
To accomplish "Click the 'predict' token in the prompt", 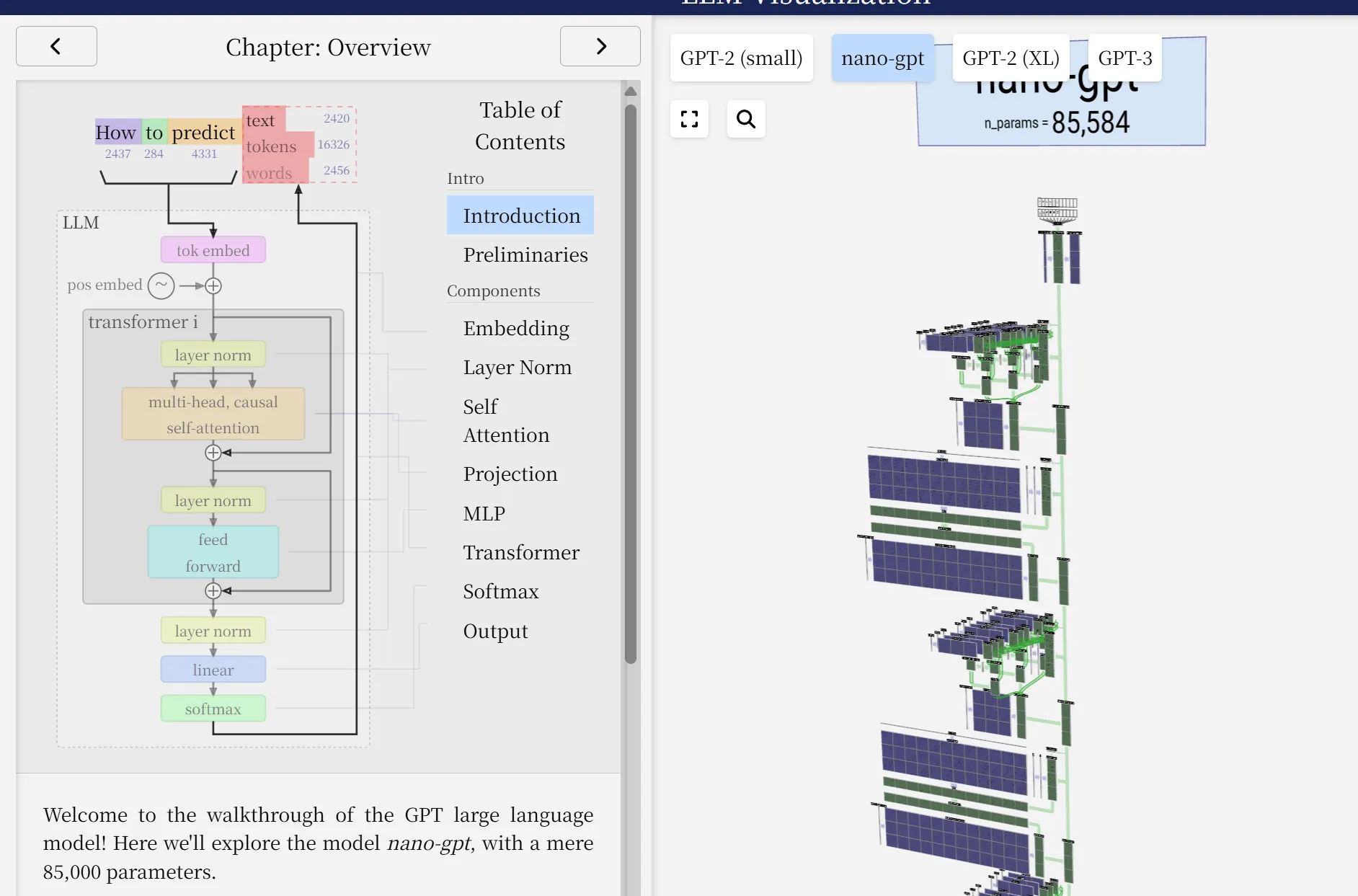I will click(x=205, y=132).
